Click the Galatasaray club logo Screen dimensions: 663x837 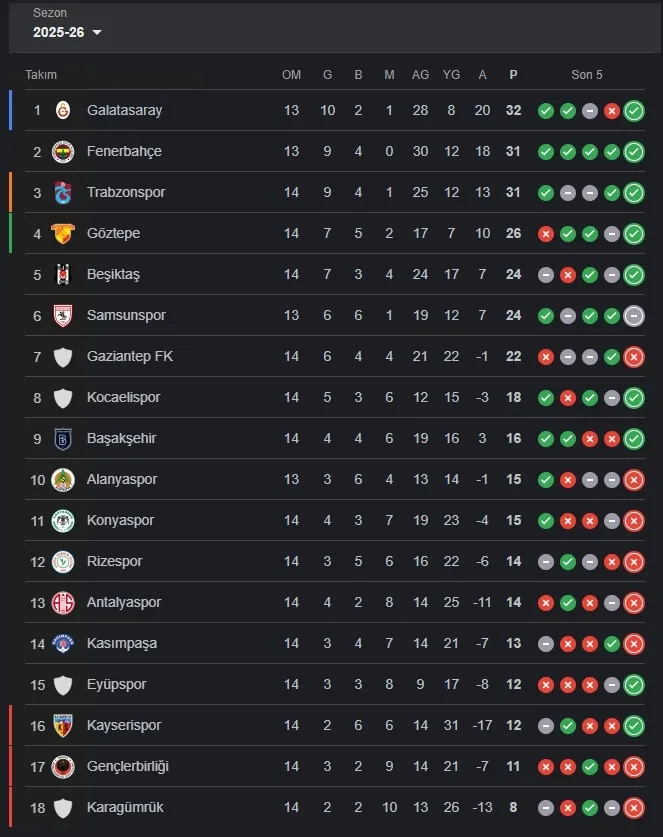pyautogui.click(x=63, y=110)
